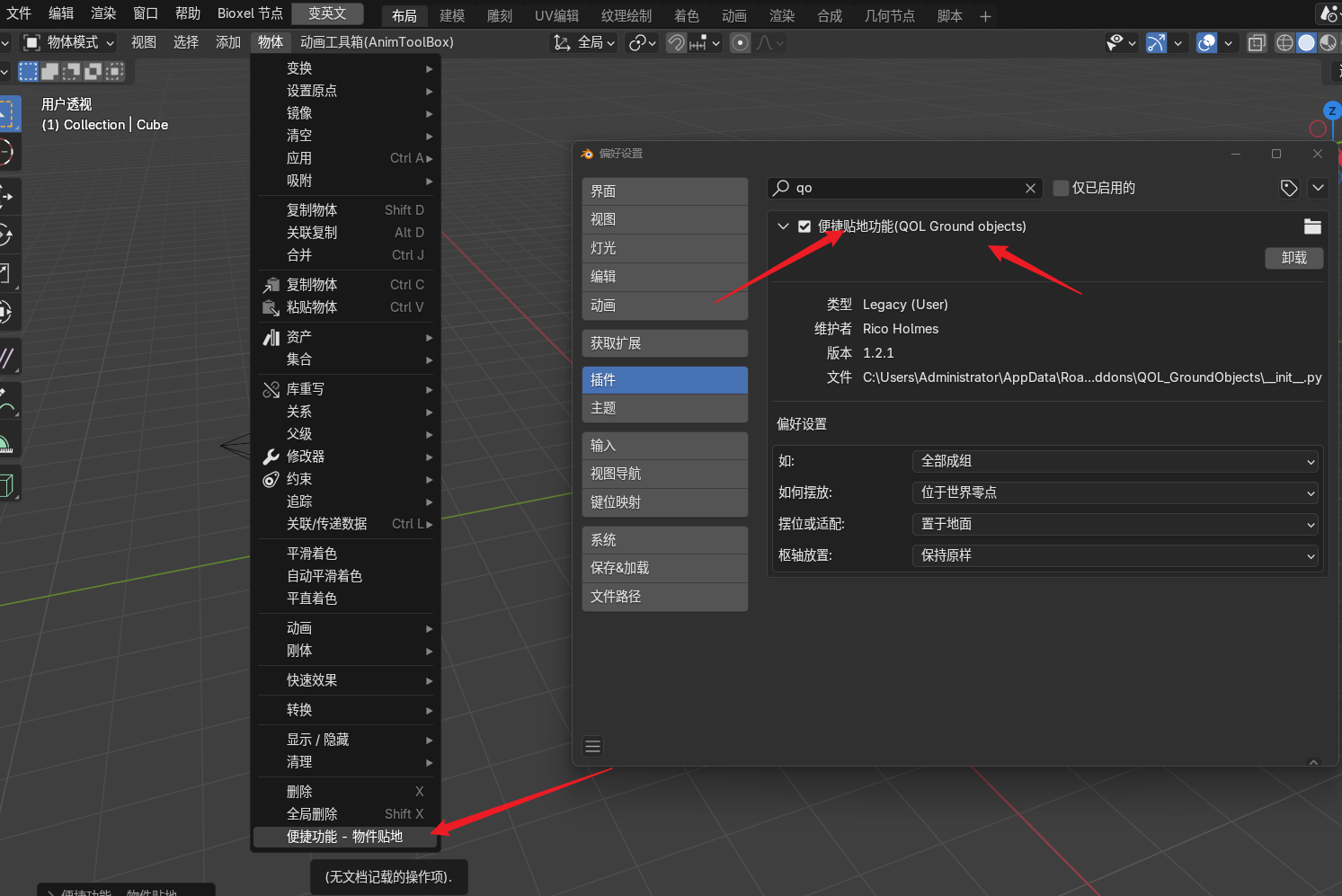
Task: Select the Measure tool
Action: [x=7, y=440]
